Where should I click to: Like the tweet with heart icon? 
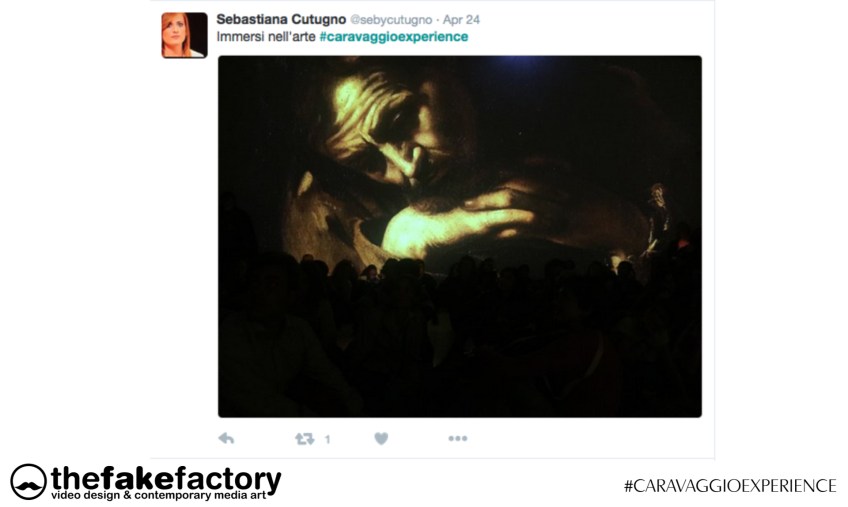381,439
